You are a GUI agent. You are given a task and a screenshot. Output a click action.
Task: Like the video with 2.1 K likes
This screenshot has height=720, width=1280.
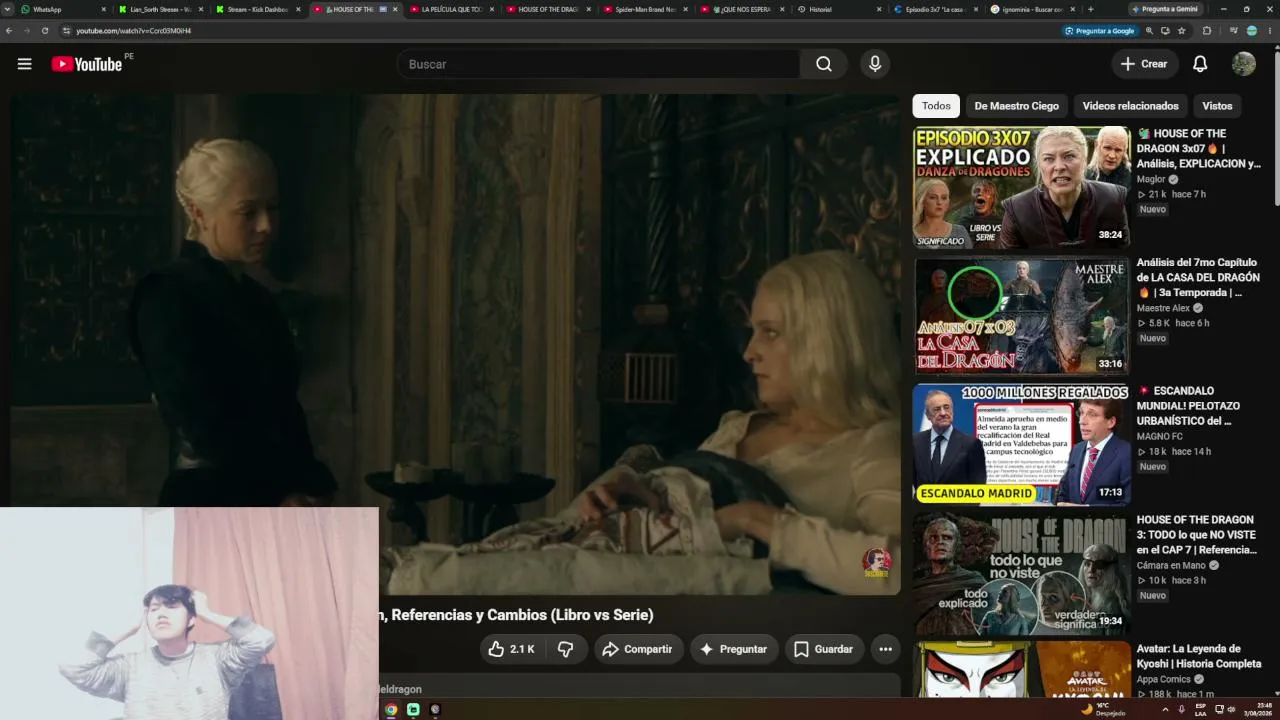tap(511, 649)
